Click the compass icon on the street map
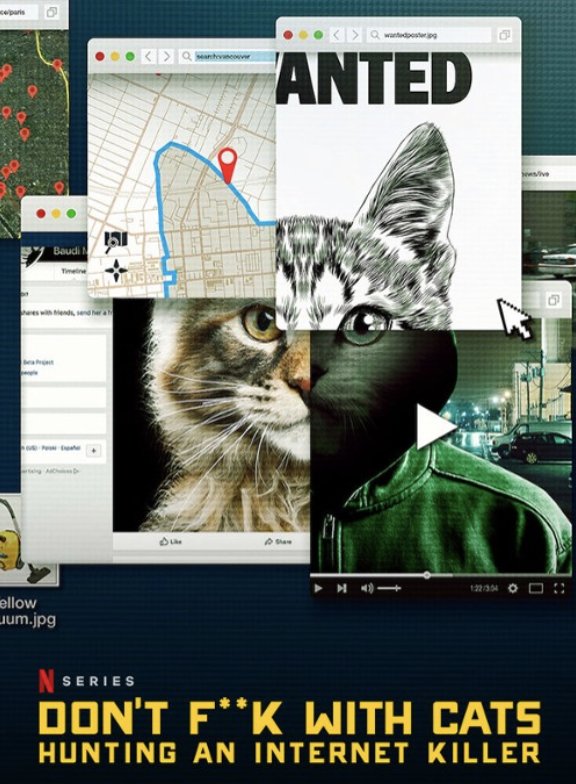576x784 pixels. click(116, 270)
